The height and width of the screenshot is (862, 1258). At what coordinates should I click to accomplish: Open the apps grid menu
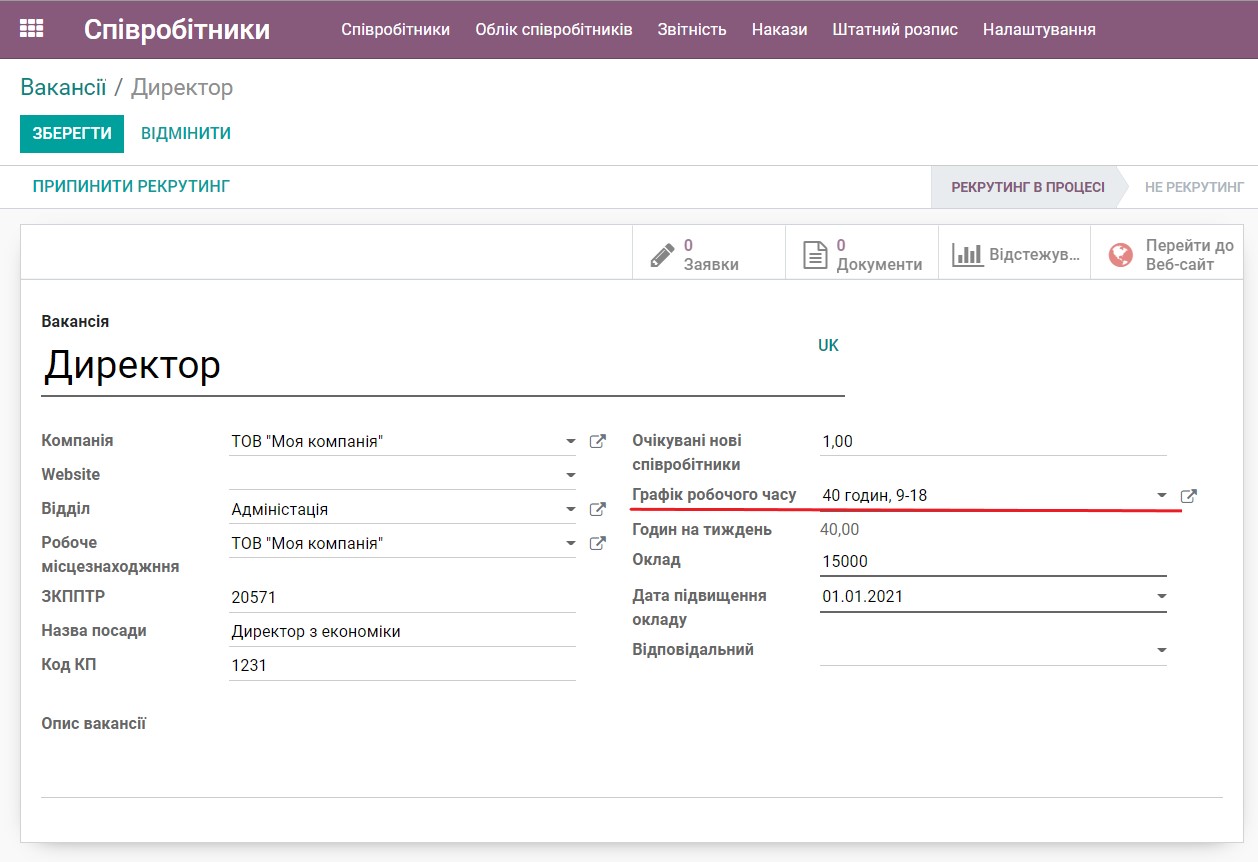tap(32, 28)
